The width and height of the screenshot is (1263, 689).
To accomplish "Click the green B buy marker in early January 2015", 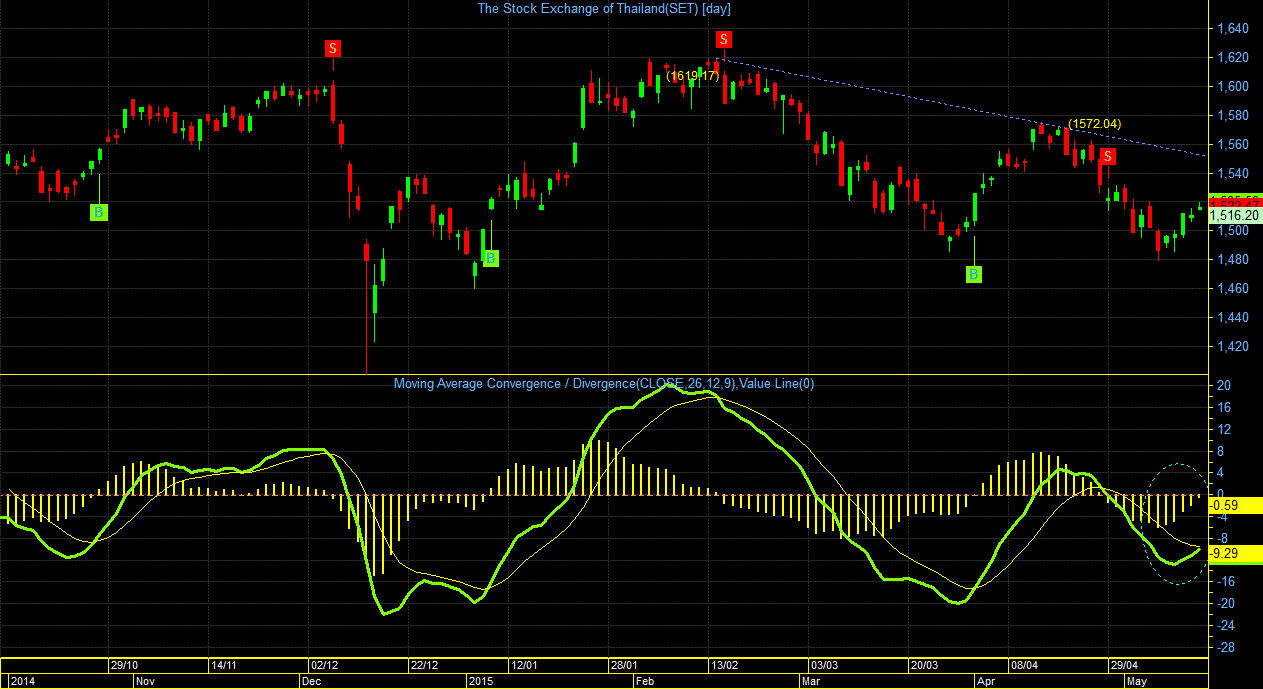I will [x=490, y=258].
